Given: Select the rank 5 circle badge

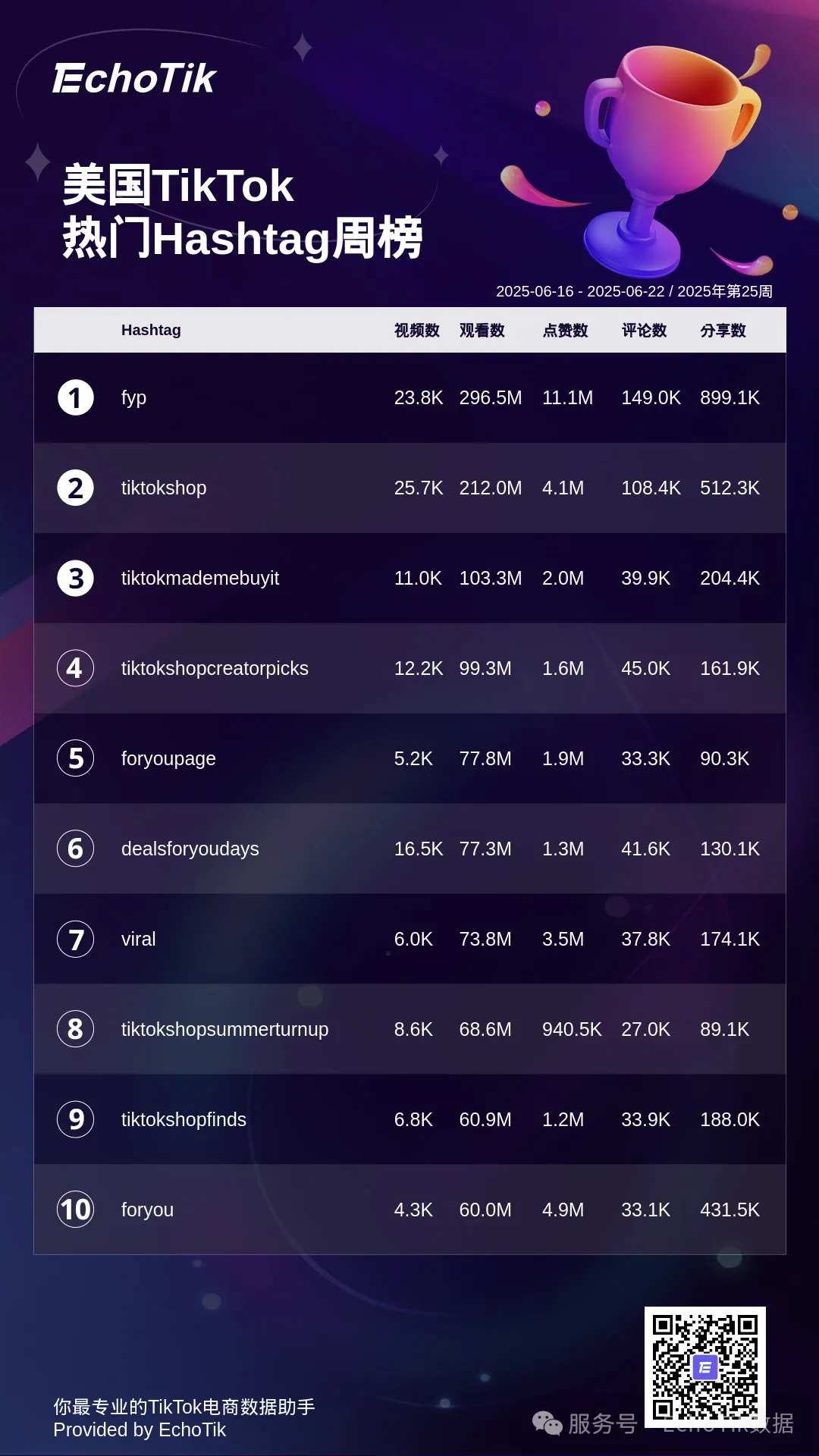Looking at the screenshot, I should tap(75, 758).
